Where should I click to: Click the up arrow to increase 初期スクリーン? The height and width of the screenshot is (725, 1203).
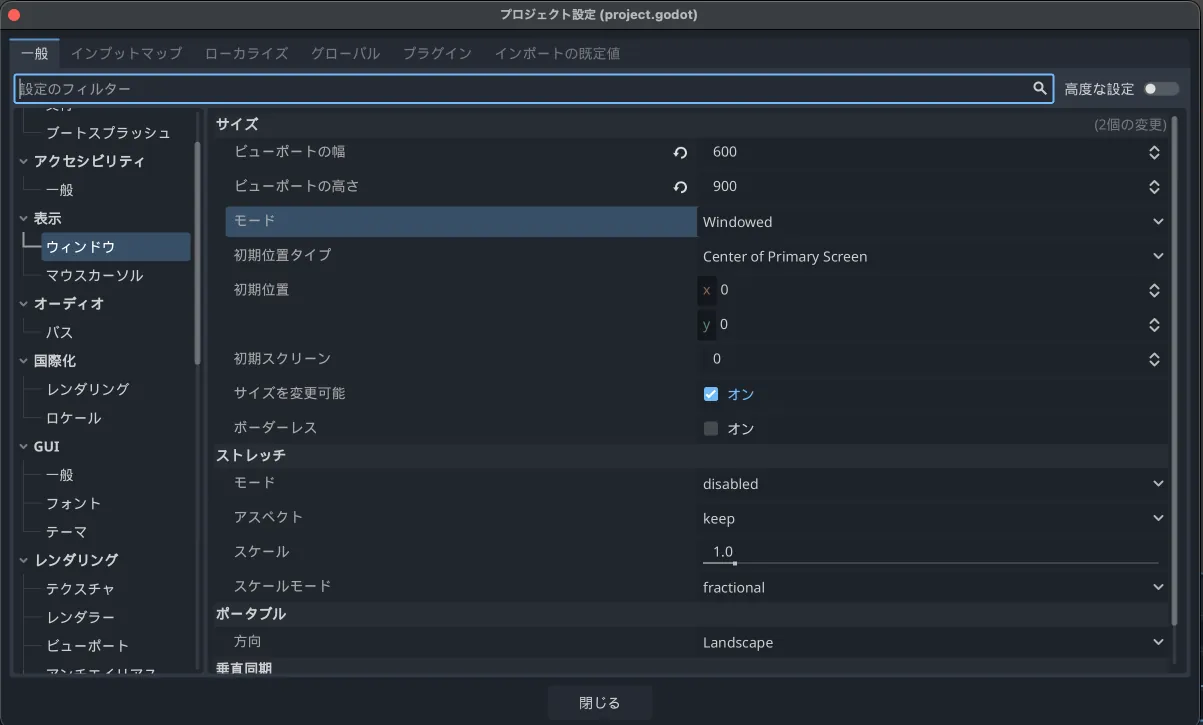pyautogui.click(x=1154, y=354)
